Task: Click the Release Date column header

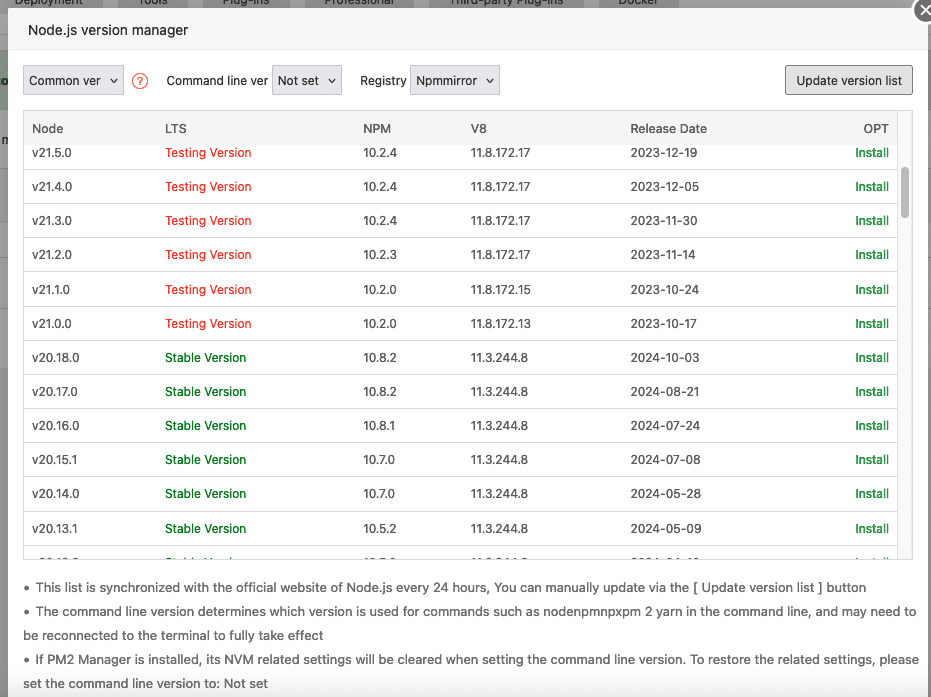Action: point(668,129)
